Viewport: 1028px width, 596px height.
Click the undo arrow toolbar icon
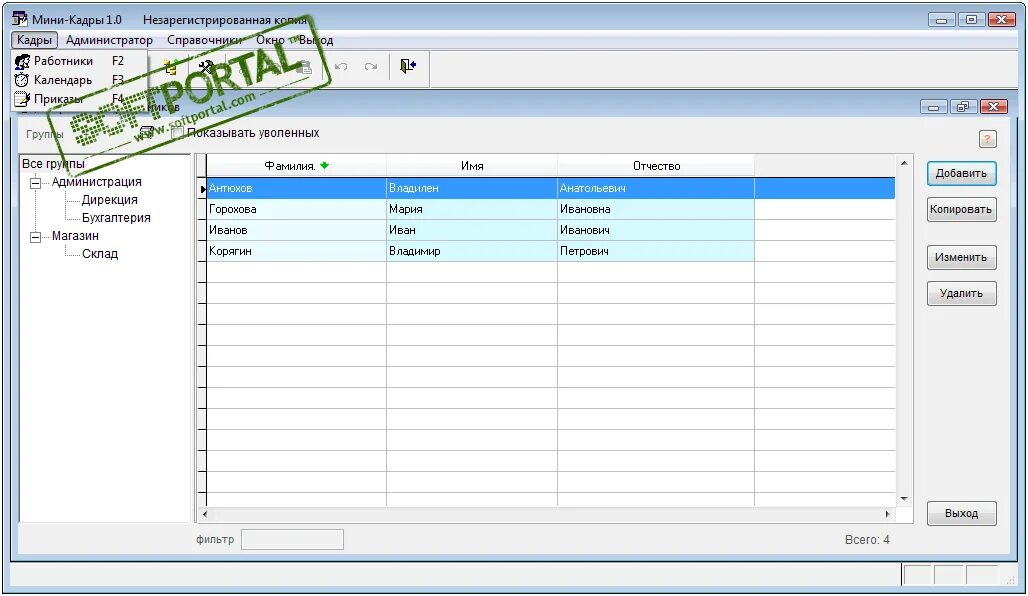coord(341,67)
